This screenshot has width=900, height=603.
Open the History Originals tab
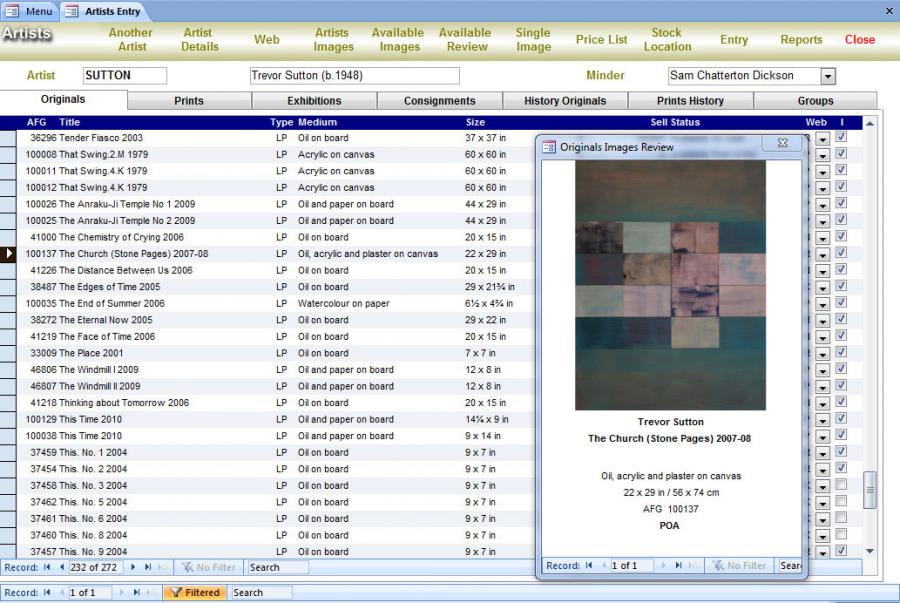pos(565,100)
